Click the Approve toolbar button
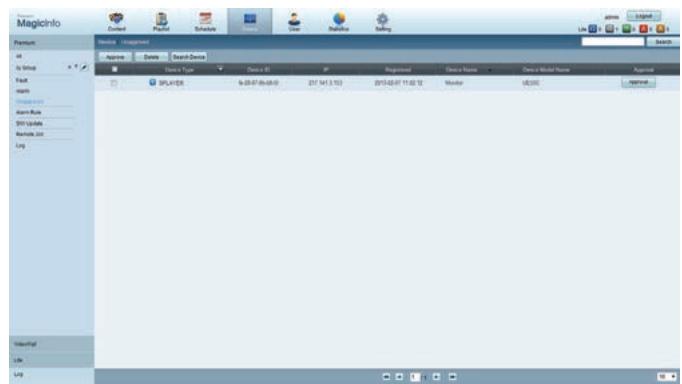The width and height of the screenshot is (682, 384). tap(115, 57)
